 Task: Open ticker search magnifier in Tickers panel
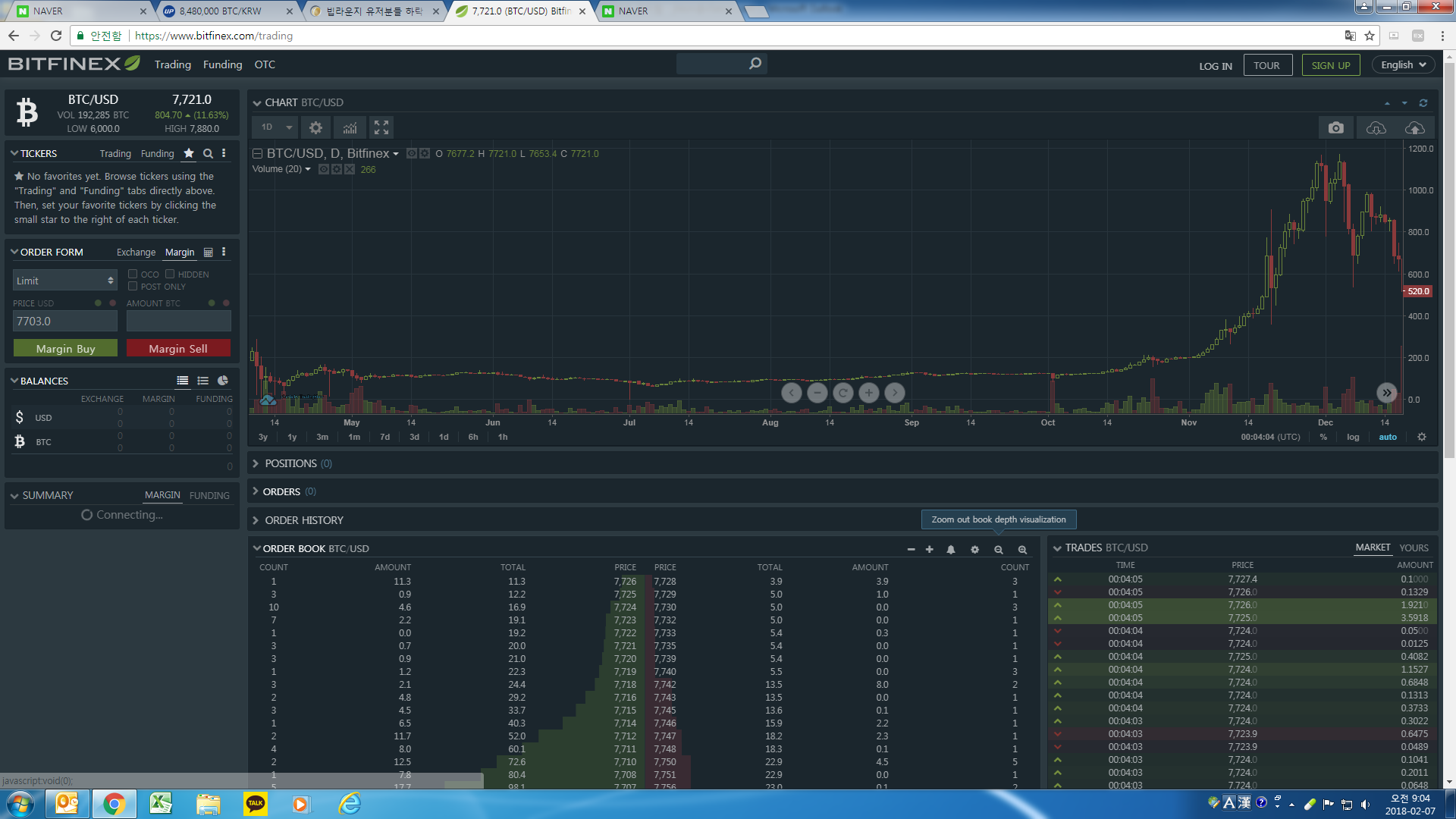pos(208,153)
